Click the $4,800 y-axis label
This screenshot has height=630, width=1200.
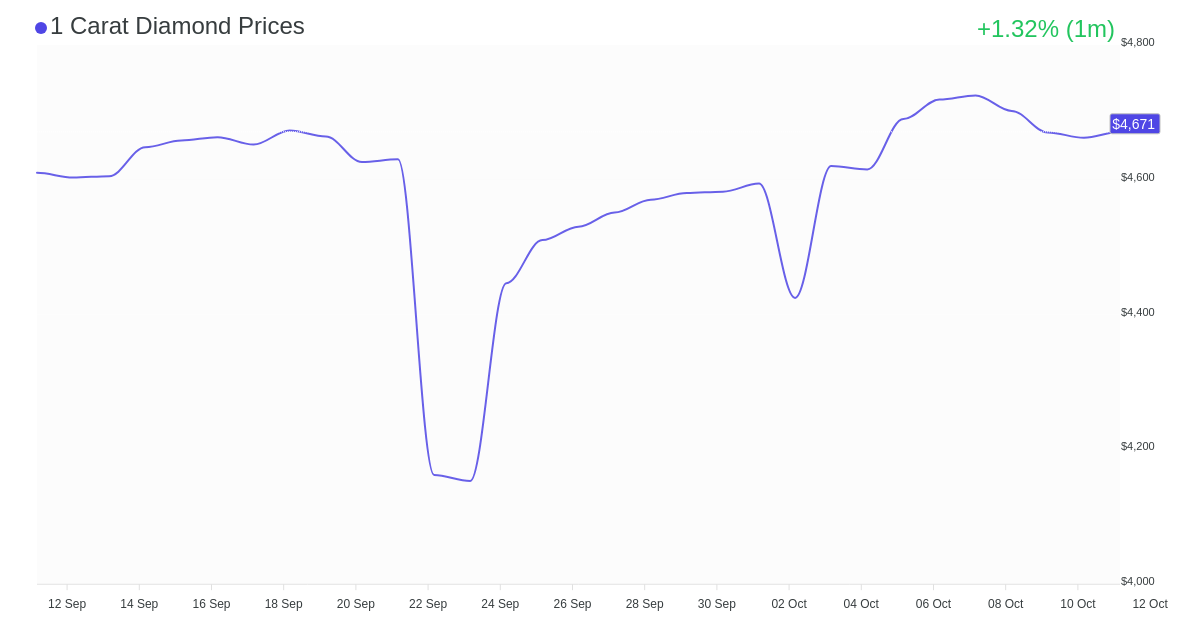pyautogui.click(x=1137, y=42)
